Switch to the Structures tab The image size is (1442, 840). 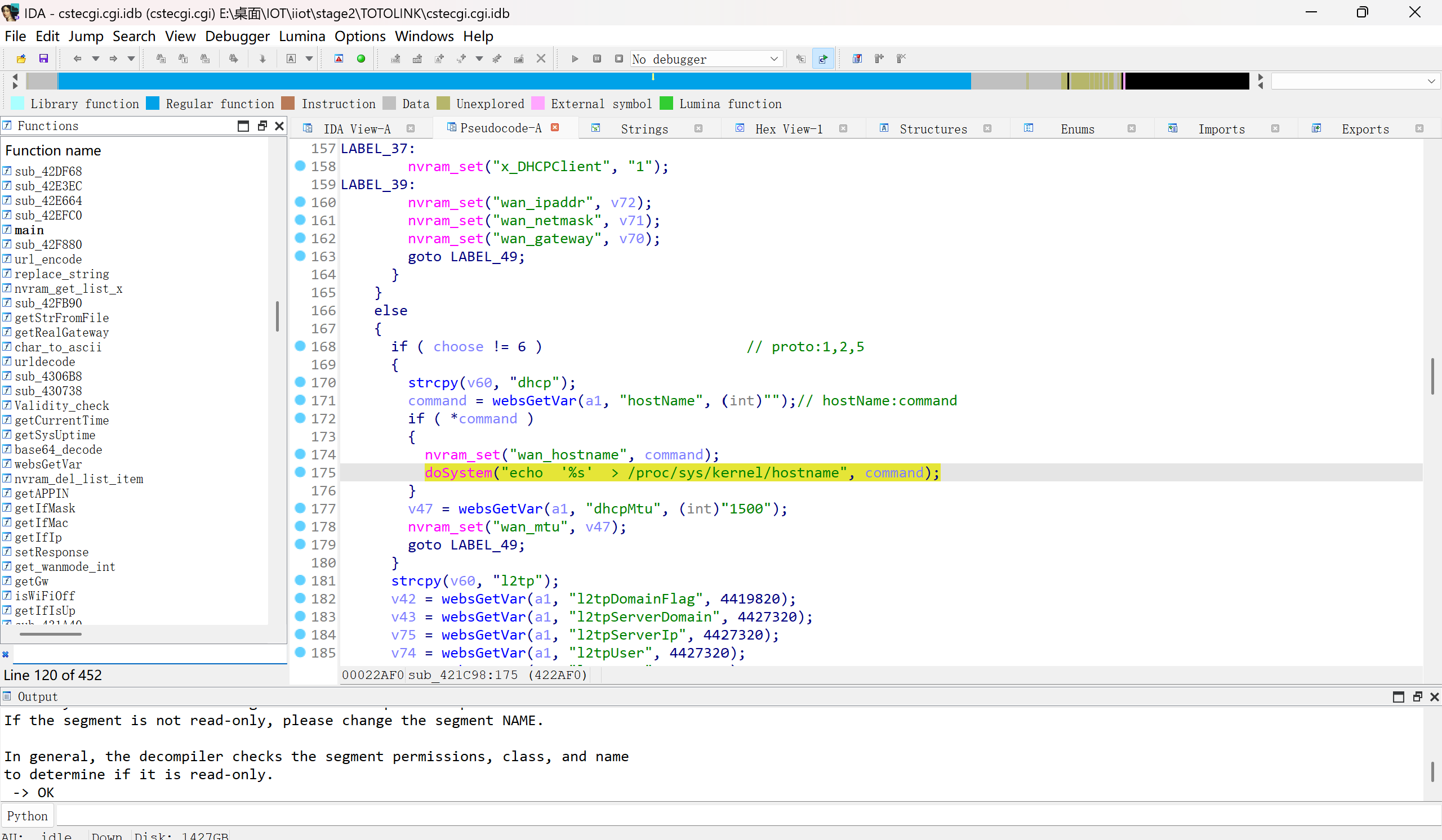[933, 129]
